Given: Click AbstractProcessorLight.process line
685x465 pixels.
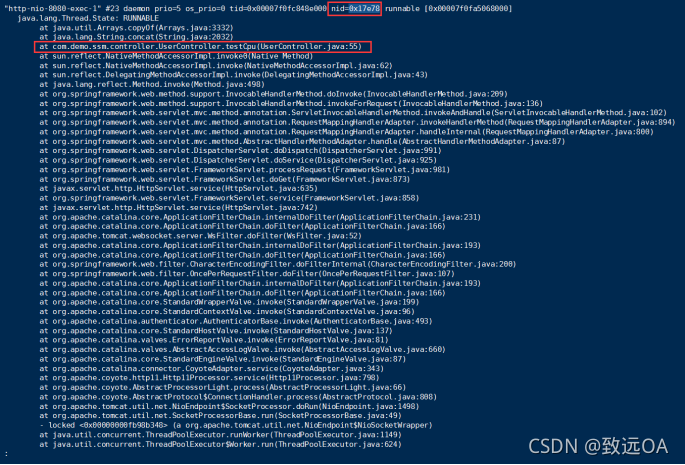Looking at the screenshot, I should point(222,388).
